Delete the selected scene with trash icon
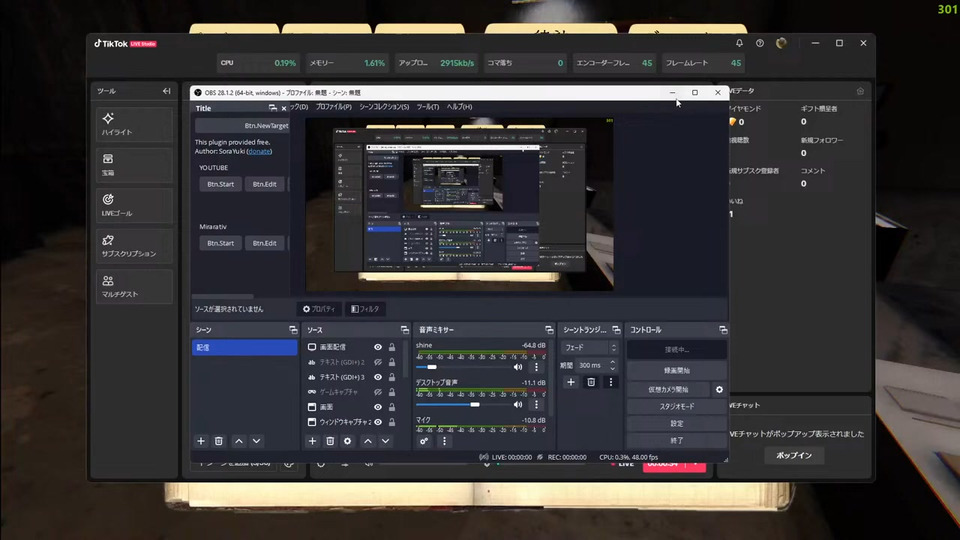This screenshot has height=540, width=960. coord(219,441)
